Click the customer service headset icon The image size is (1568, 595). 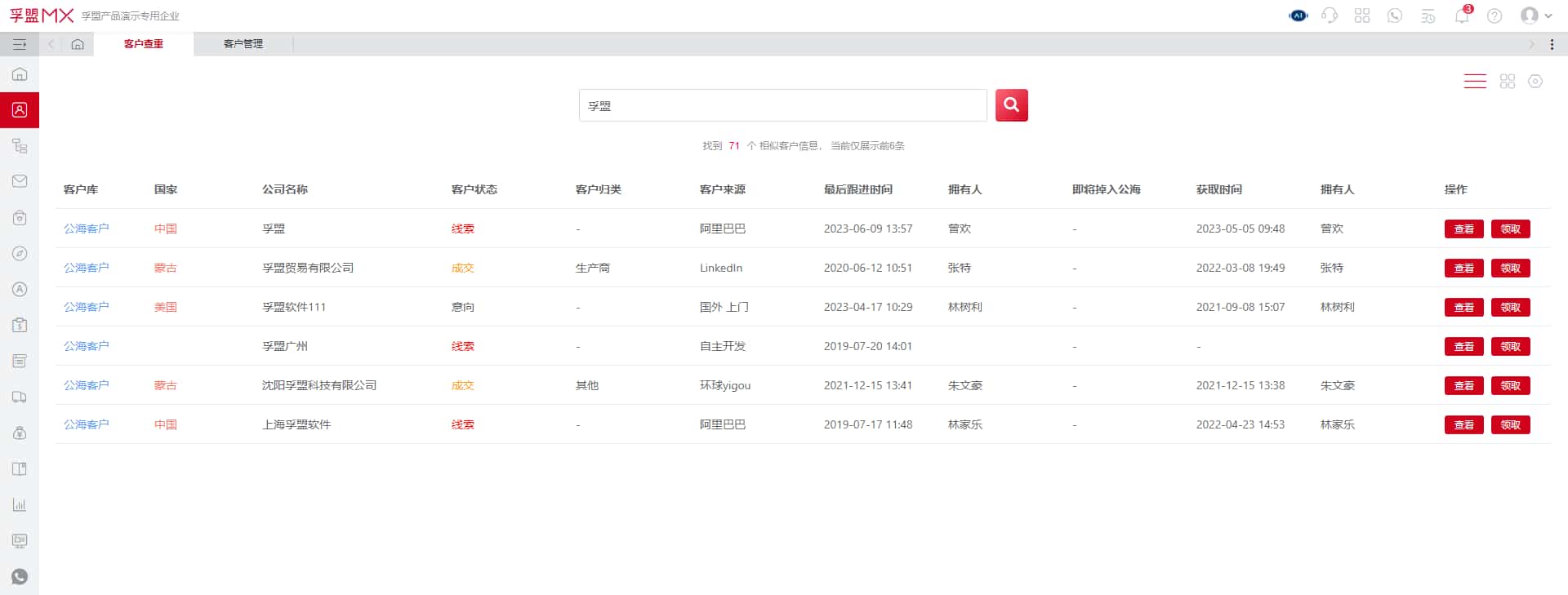click(x=1330, y=16)
